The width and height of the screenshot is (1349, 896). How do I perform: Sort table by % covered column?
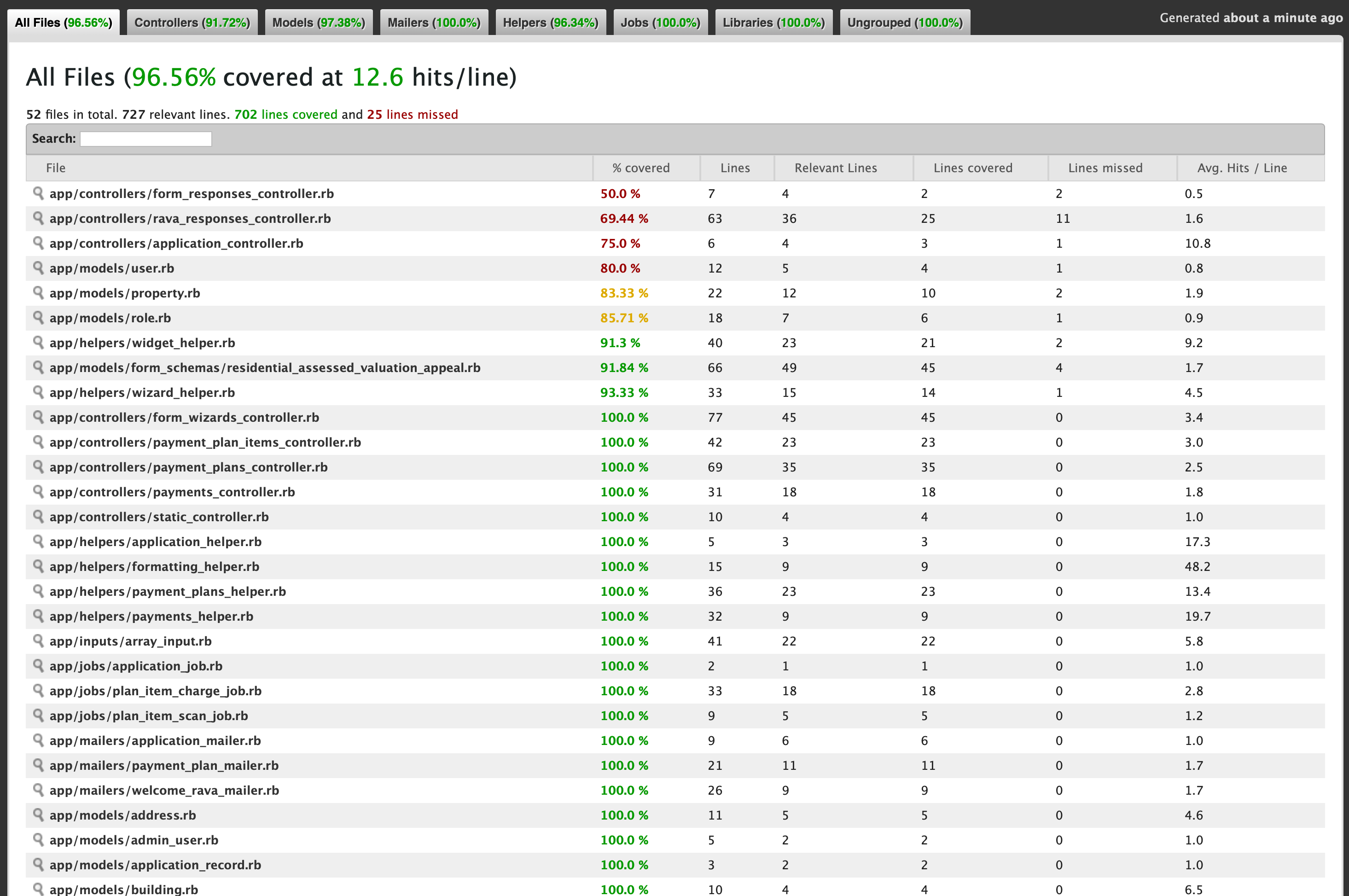(x=640, y=168)
